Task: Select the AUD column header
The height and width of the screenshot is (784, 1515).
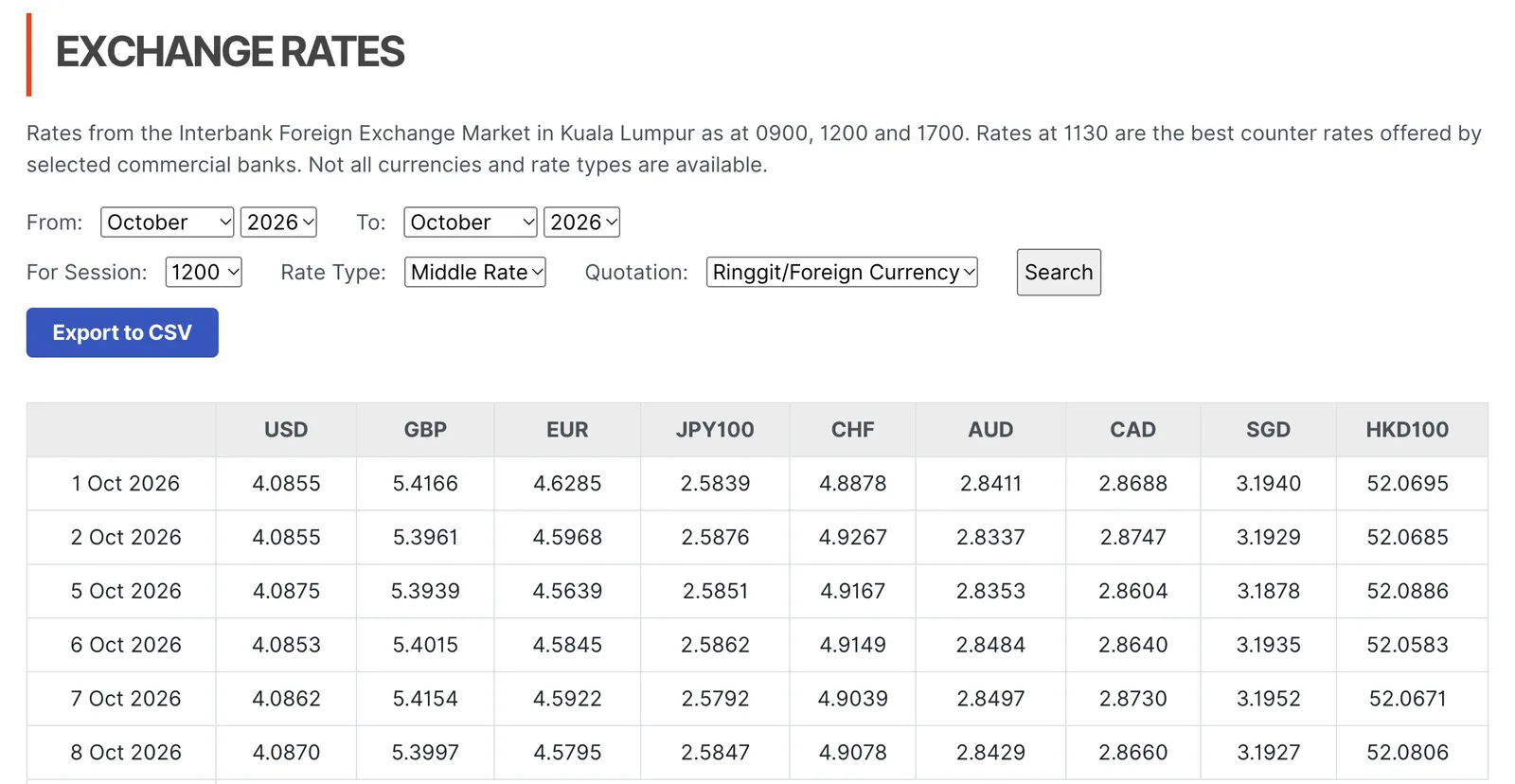Action: 990,430
